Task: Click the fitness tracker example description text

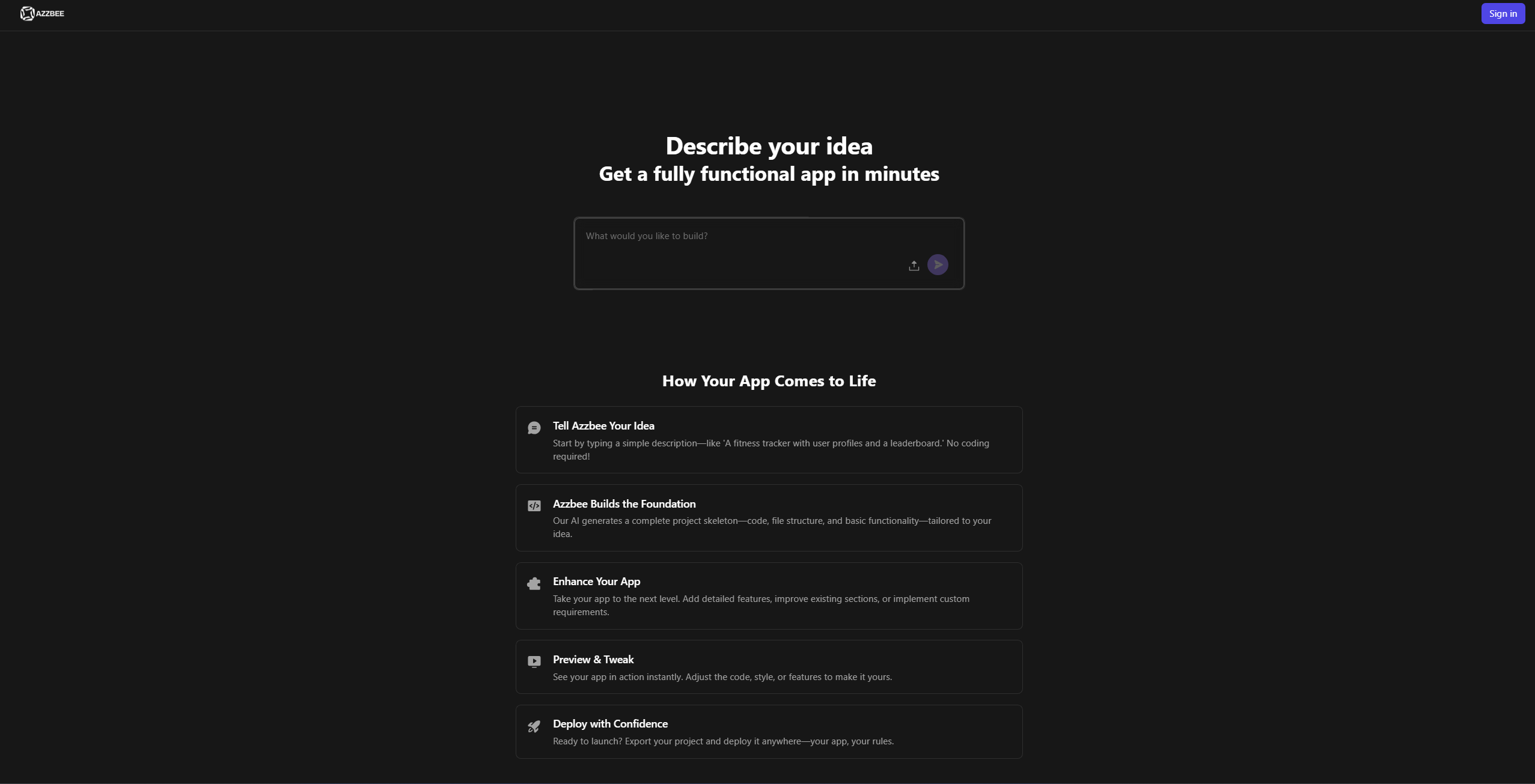Action: [x=771, y=450]
